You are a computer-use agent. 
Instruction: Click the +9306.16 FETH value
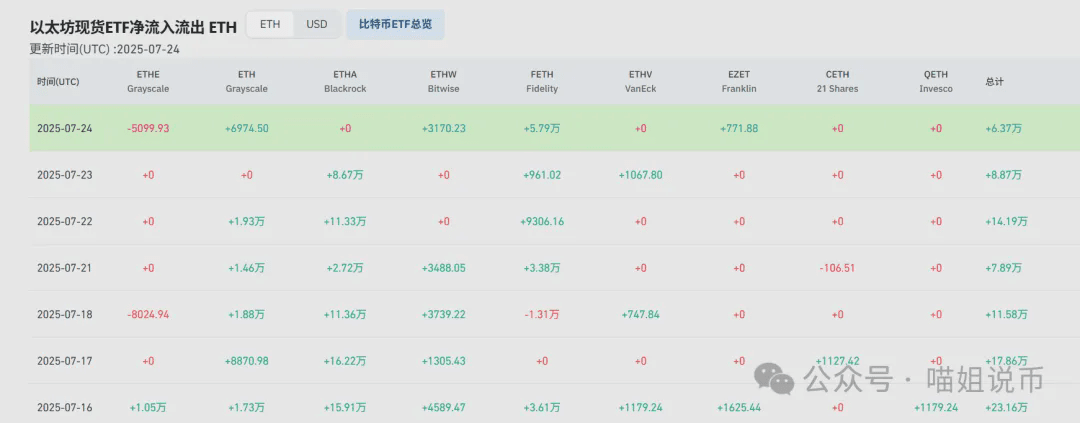[542, 221]
